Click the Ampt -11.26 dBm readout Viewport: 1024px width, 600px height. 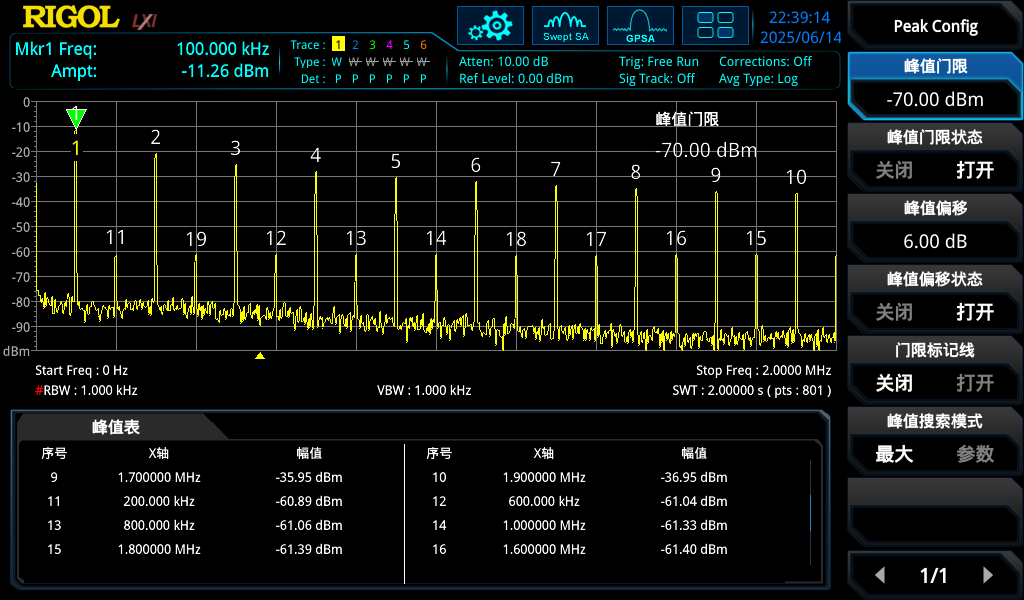click(160, 71)
